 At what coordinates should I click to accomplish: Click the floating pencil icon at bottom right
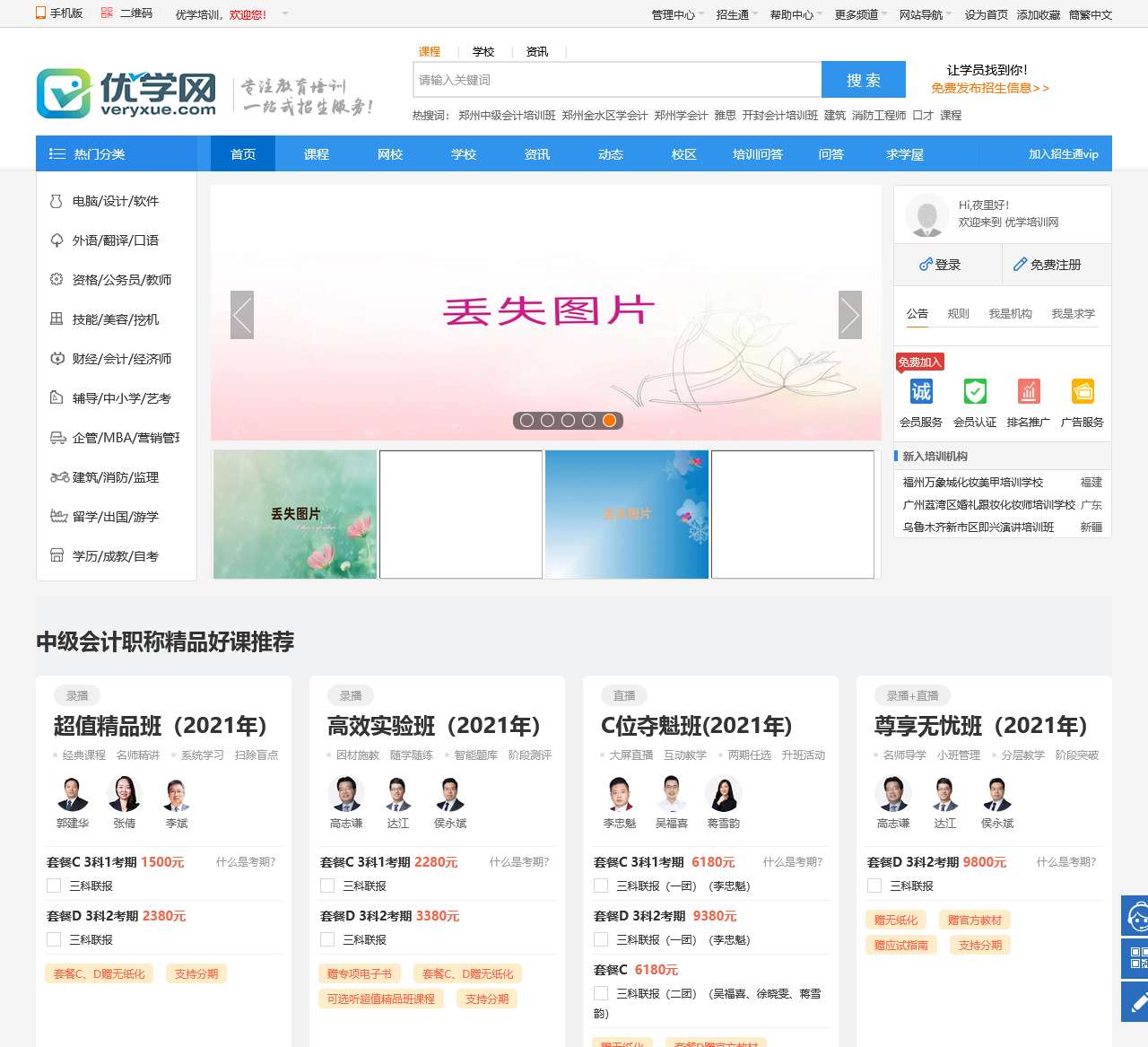[1134, 1002]
